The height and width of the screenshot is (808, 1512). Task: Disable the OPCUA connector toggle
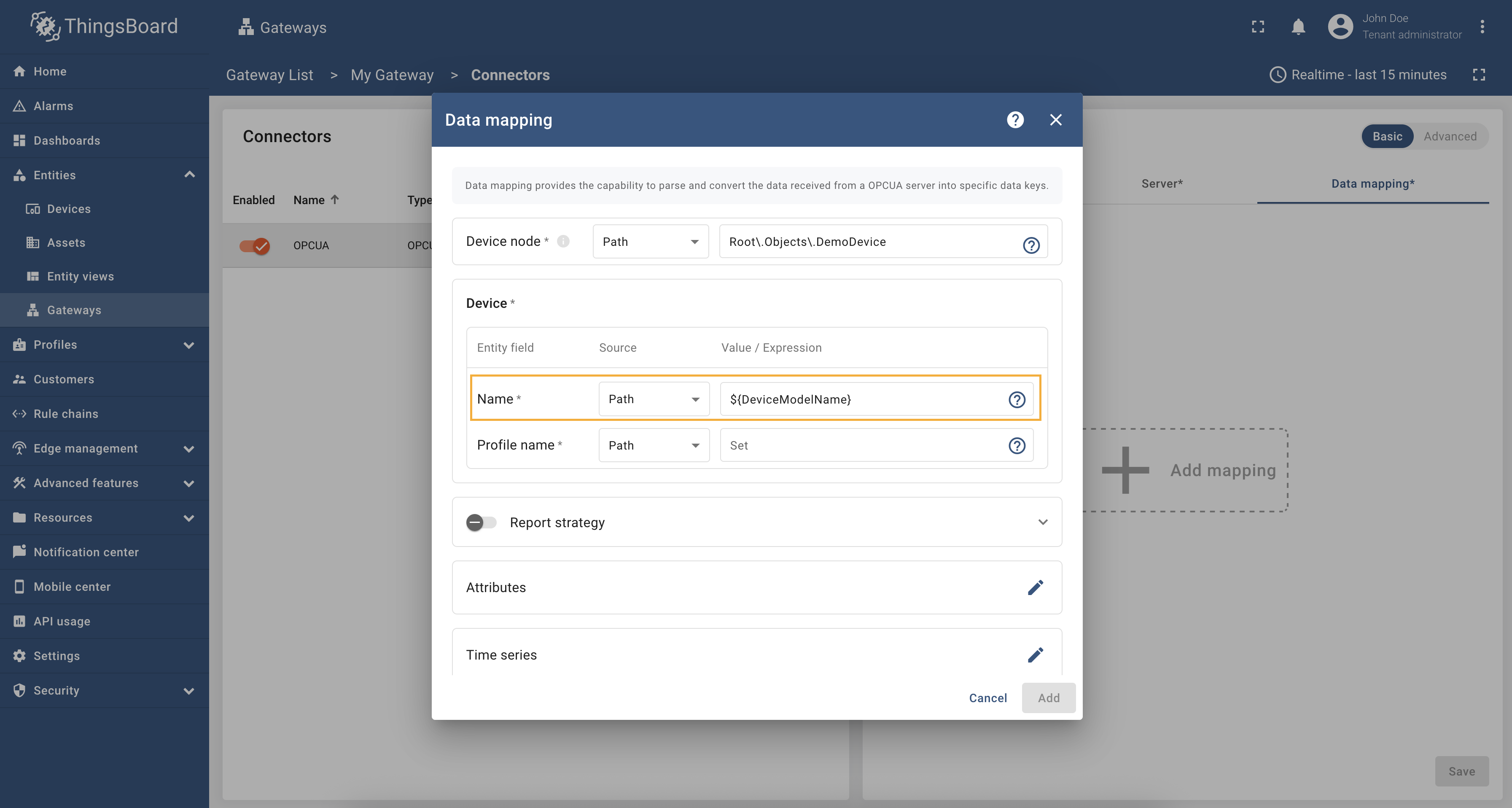click(255, 245)
